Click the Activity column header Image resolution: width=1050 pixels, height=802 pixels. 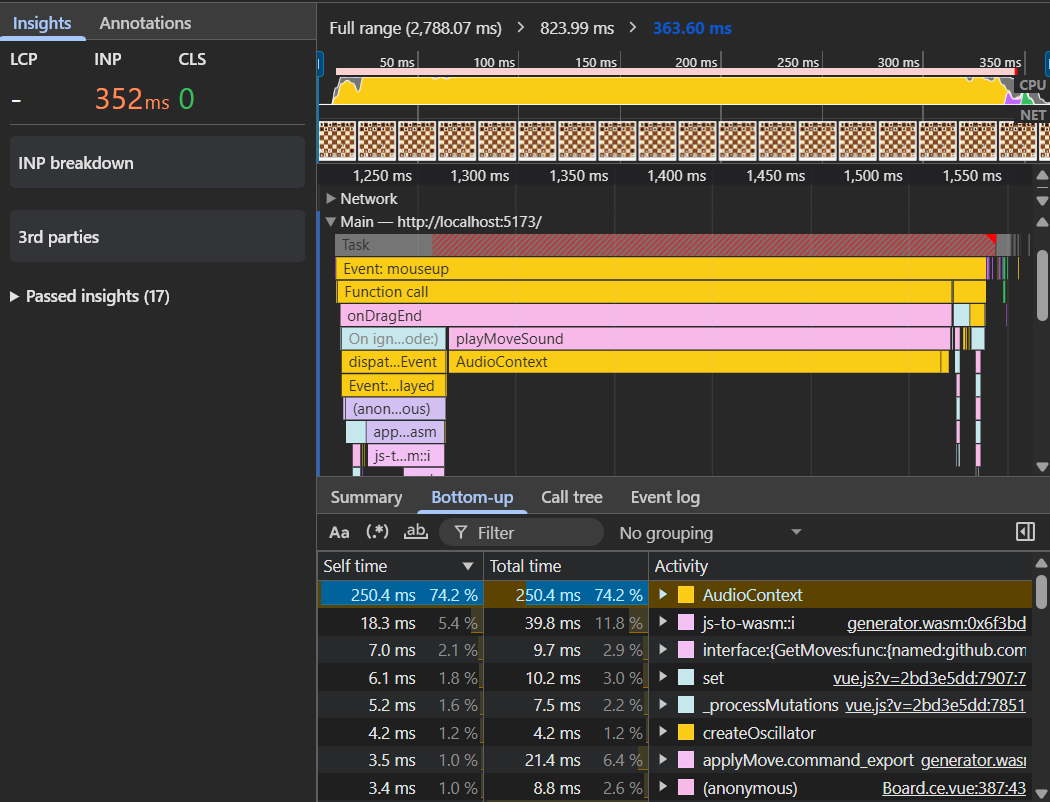coord(840,566)
